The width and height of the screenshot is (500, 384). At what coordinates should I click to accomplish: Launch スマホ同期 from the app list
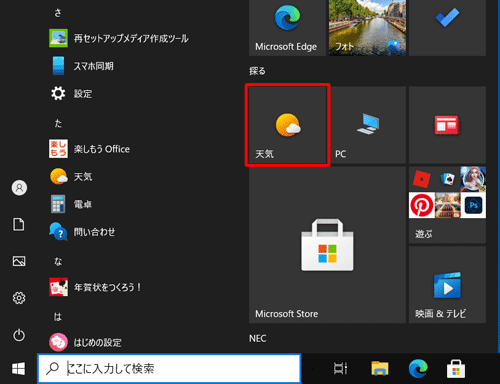[x=82, y=66]
